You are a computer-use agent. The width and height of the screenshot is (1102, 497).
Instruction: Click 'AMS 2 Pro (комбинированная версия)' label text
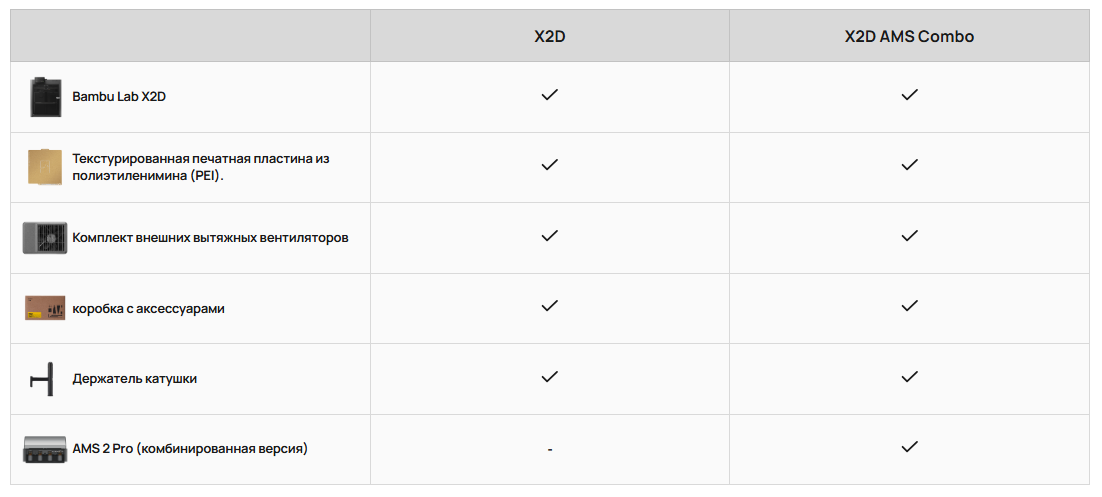[x=190, y=449]
